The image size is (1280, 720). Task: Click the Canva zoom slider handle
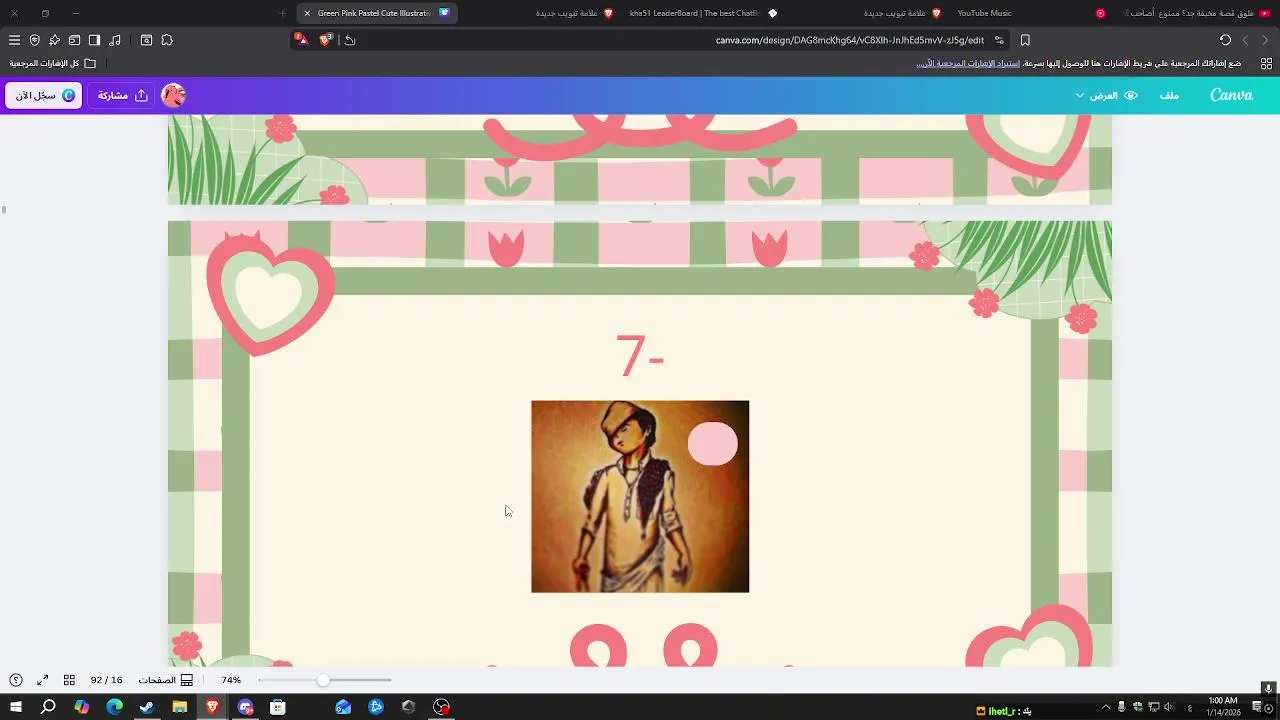pos(323,680)
